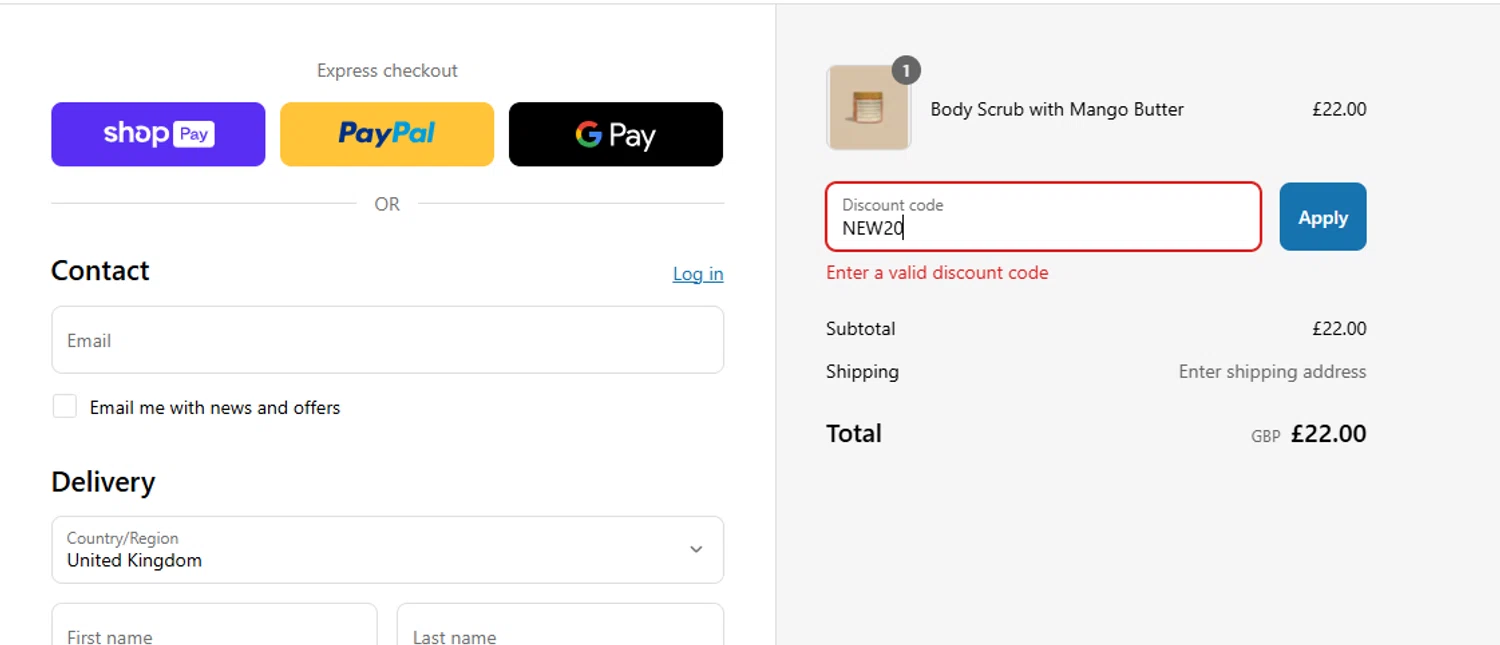Click the Total amount £22.00
This screenshot has height=645, width=1500.
1328,434
